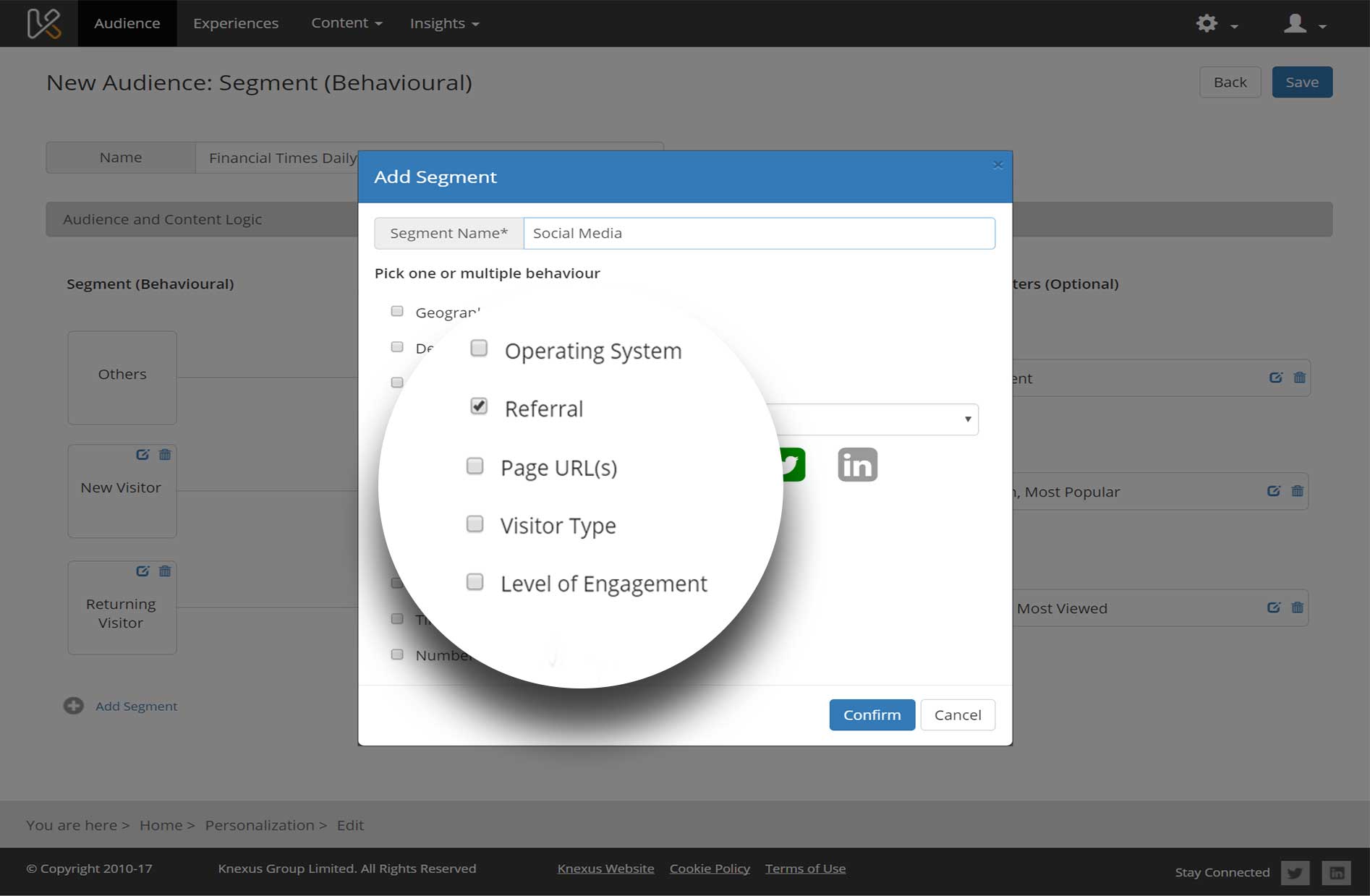Cancel the Add Segment dialog
The height and width of the screenshot is (896, 1370).
click(x=957, y=714)
